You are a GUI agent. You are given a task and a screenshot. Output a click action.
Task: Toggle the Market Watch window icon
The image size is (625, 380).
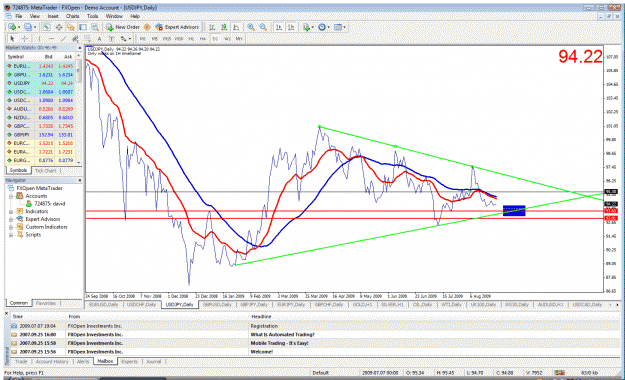47,27
